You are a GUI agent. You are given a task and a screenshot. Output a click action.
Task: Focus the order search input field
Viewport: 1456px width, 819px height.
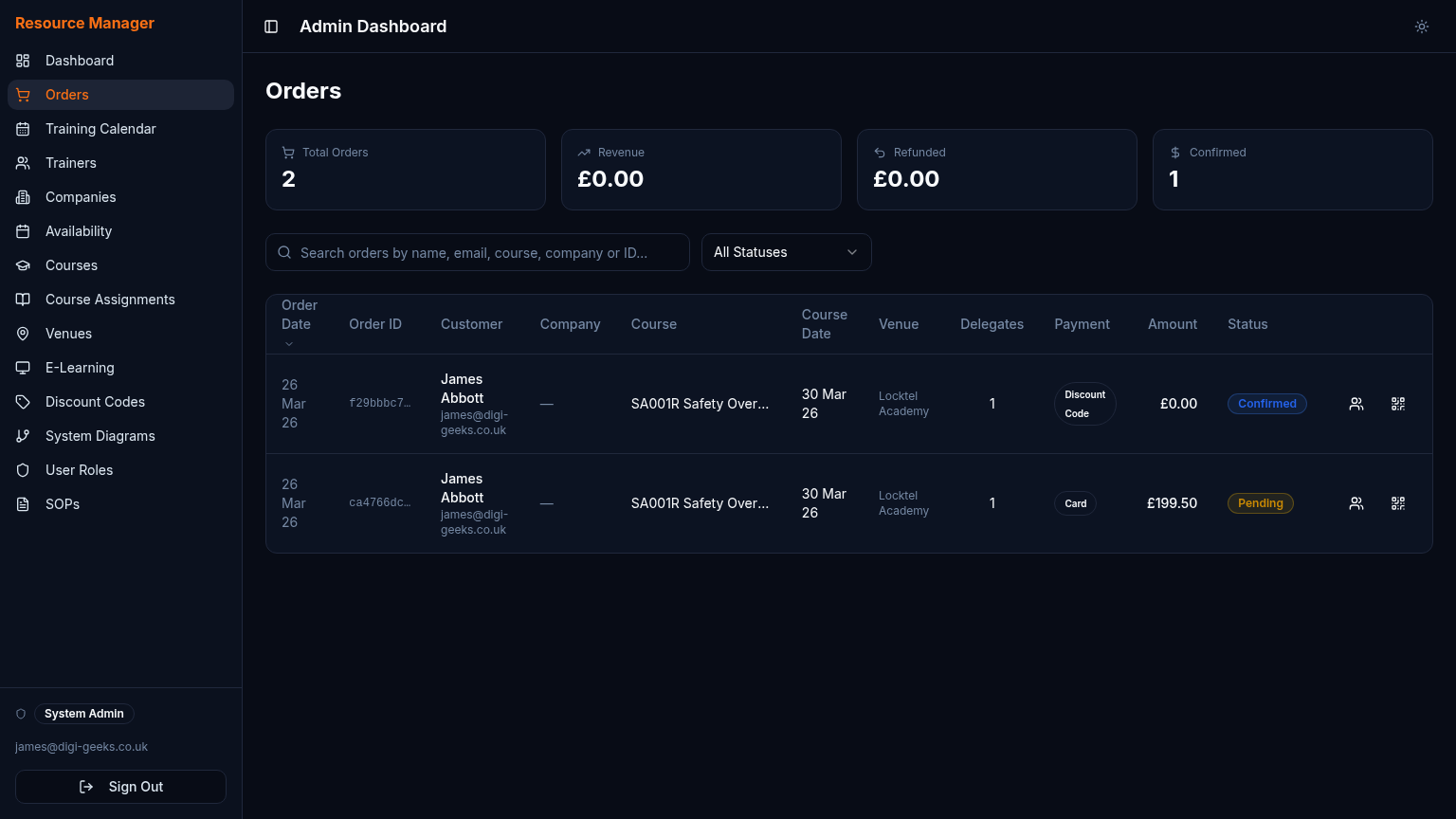(478, 252)
